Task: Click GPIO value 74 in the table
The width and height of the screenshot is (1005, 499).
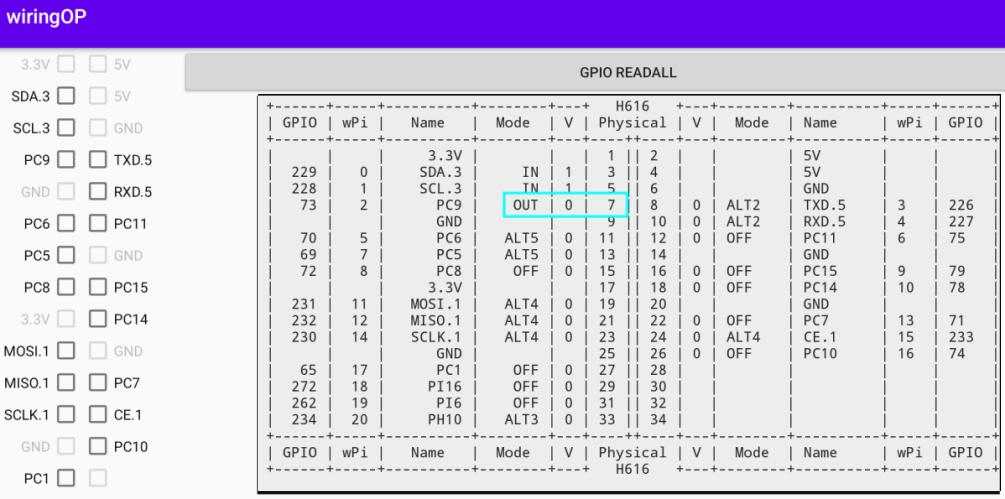Action: tap(957, 354)
